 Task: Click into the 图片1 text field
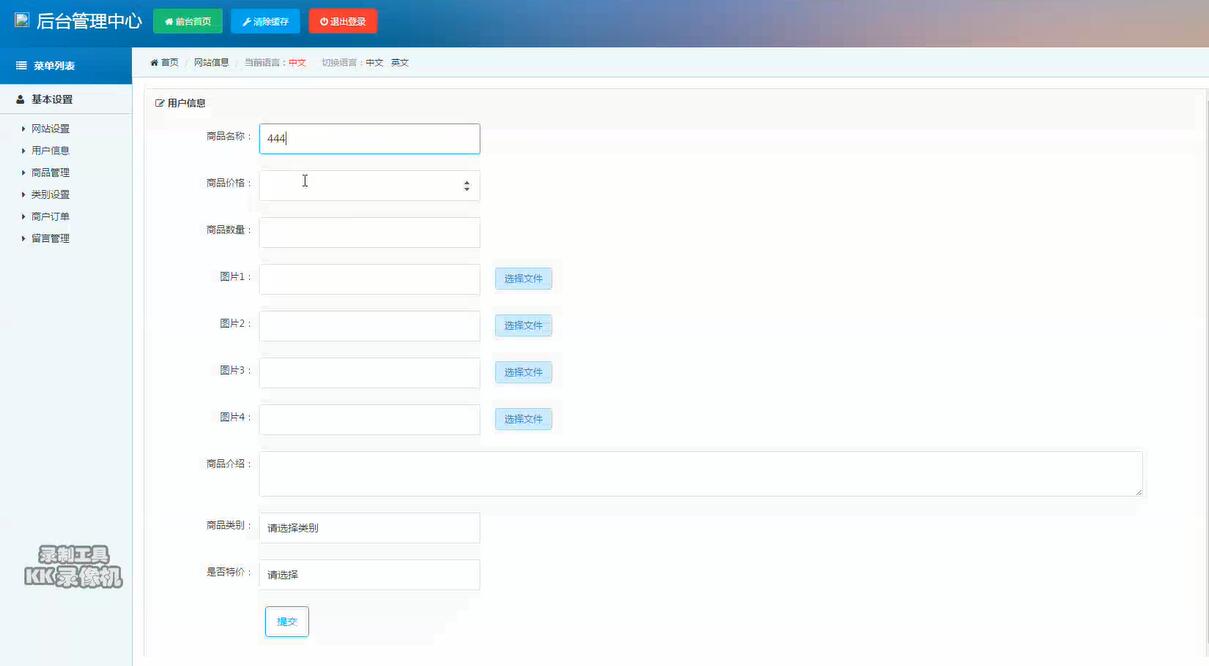click(369, 280)
